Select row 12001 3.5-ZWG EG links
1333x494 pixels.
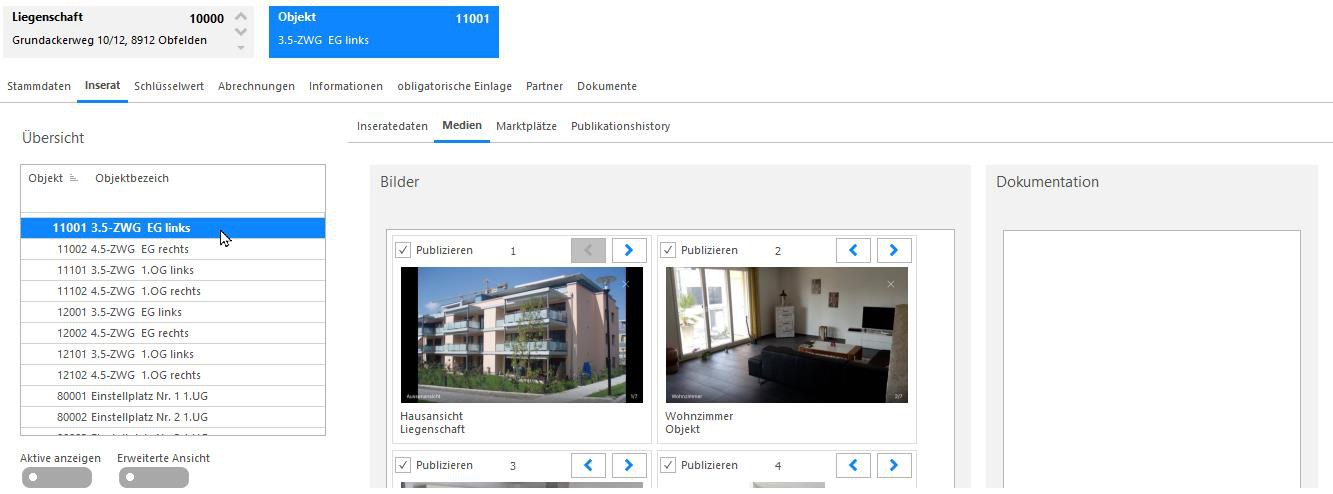[173, 312]
